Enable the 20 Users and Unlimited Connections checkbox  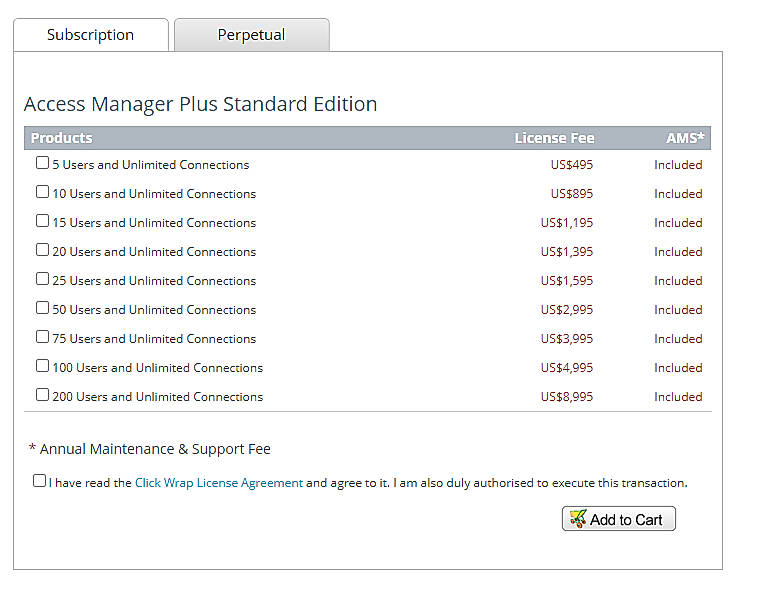pyautogui.click(x=43, y=250)
